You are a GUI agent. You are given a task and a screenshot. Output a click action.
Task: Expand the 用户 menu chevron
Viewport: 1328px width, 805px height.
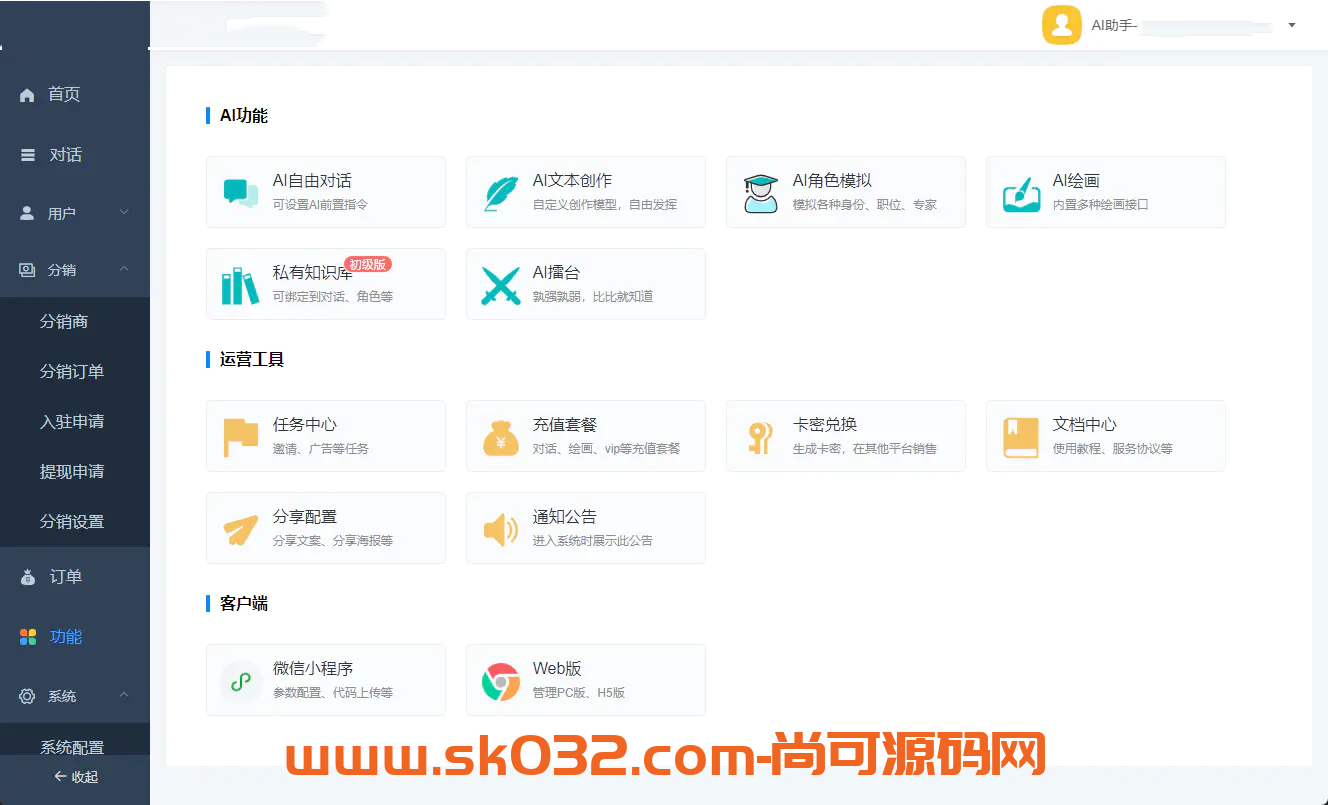point(124,212)
